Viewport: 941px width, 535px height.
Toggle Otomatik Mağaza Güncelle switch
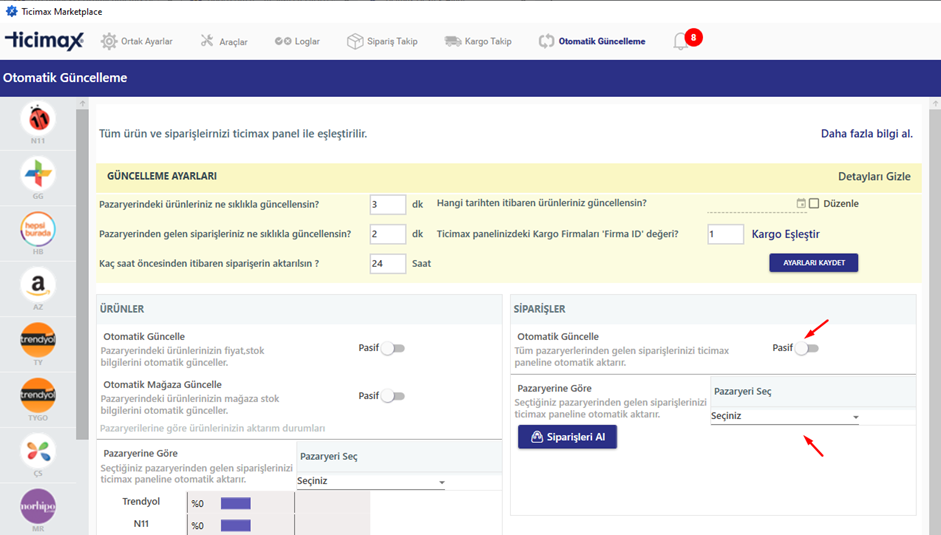click(x=393, y=396)
